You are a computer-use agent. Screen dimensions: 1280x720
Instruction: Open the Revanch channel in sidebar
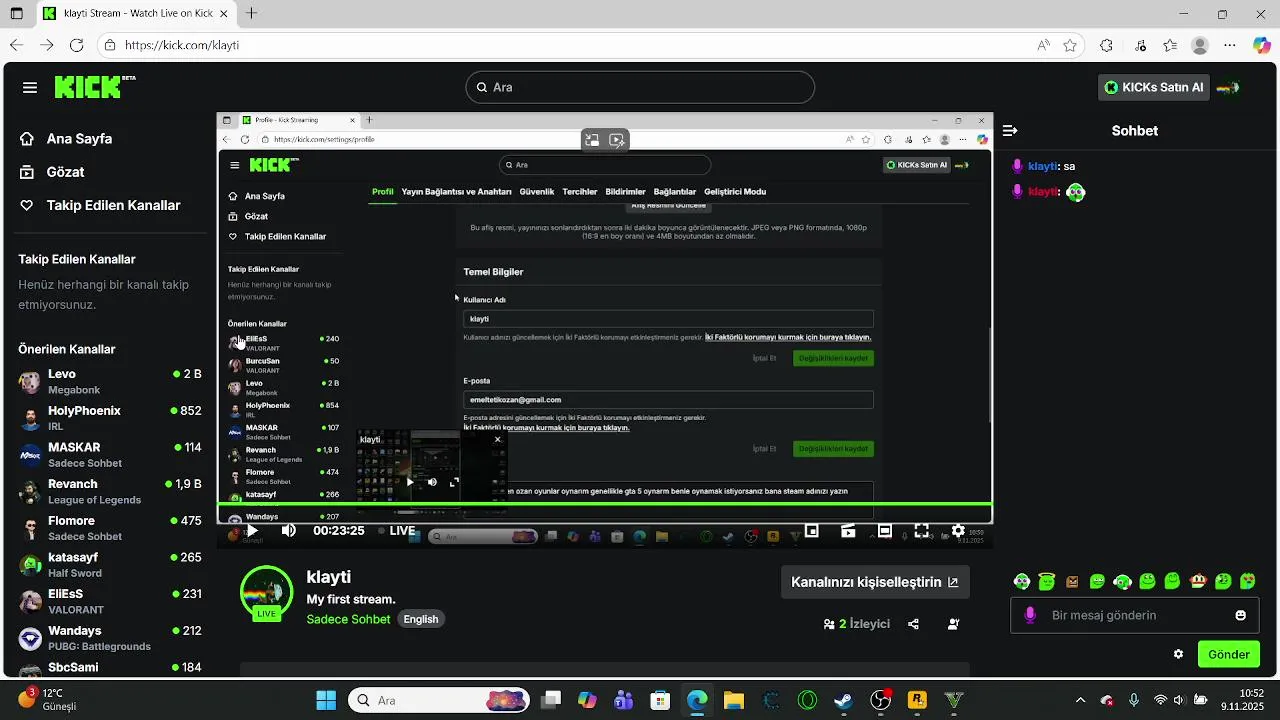[x=110, y=491]
